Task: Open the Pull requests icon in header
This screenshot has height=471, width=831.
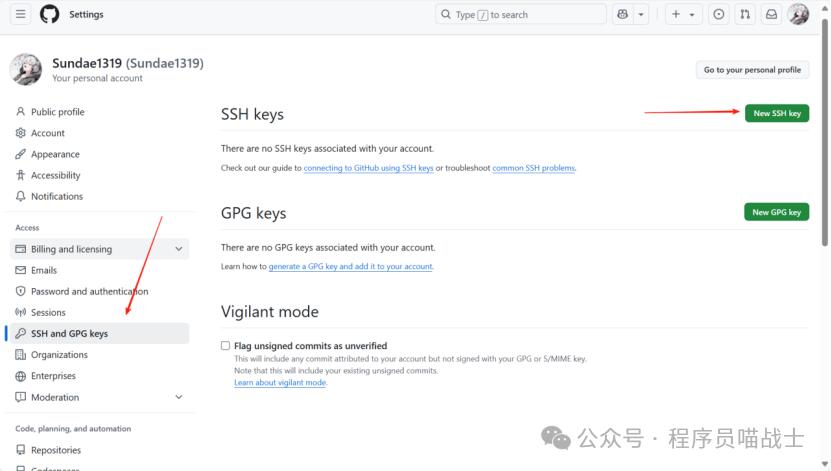Action: [745, 15]
